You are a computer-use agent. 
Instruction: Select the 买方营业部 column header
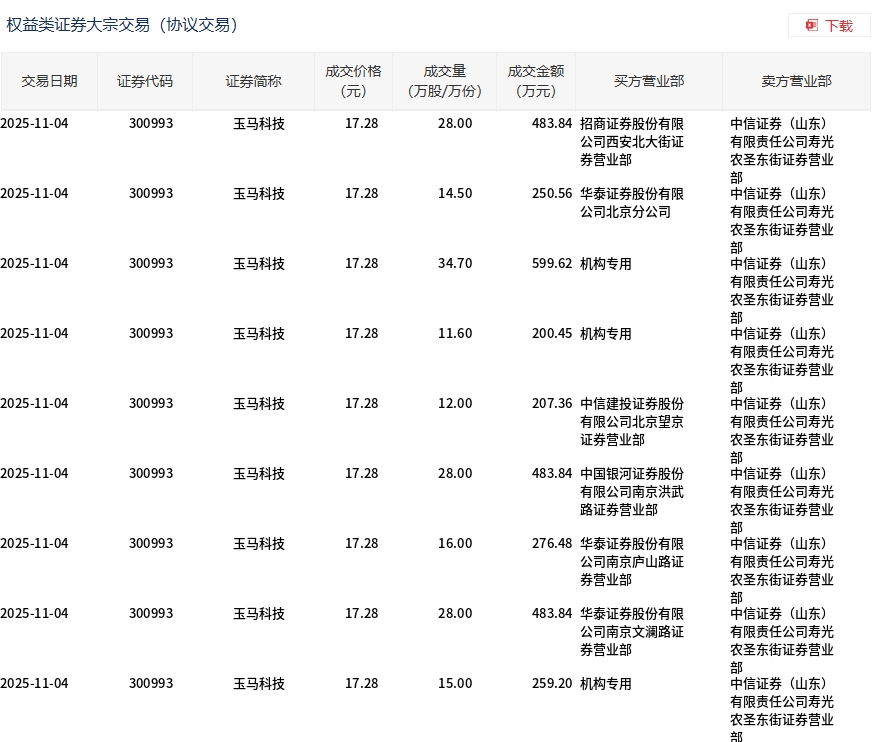(x=649, y=81)
